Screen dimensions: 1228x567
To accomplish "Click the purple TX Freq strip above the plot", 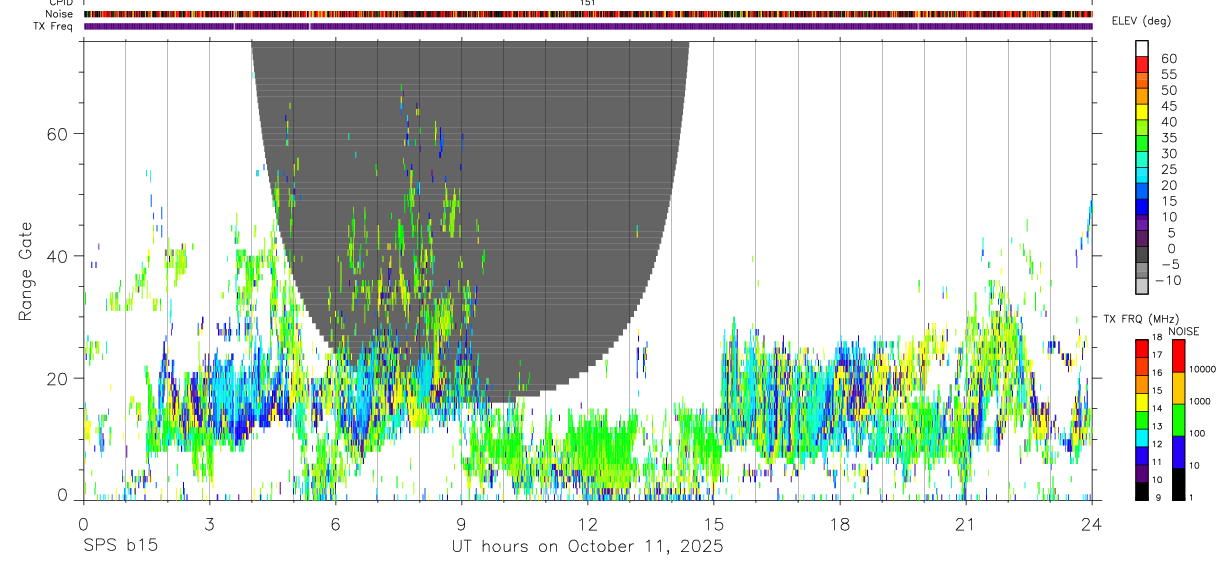I will 588,26.
